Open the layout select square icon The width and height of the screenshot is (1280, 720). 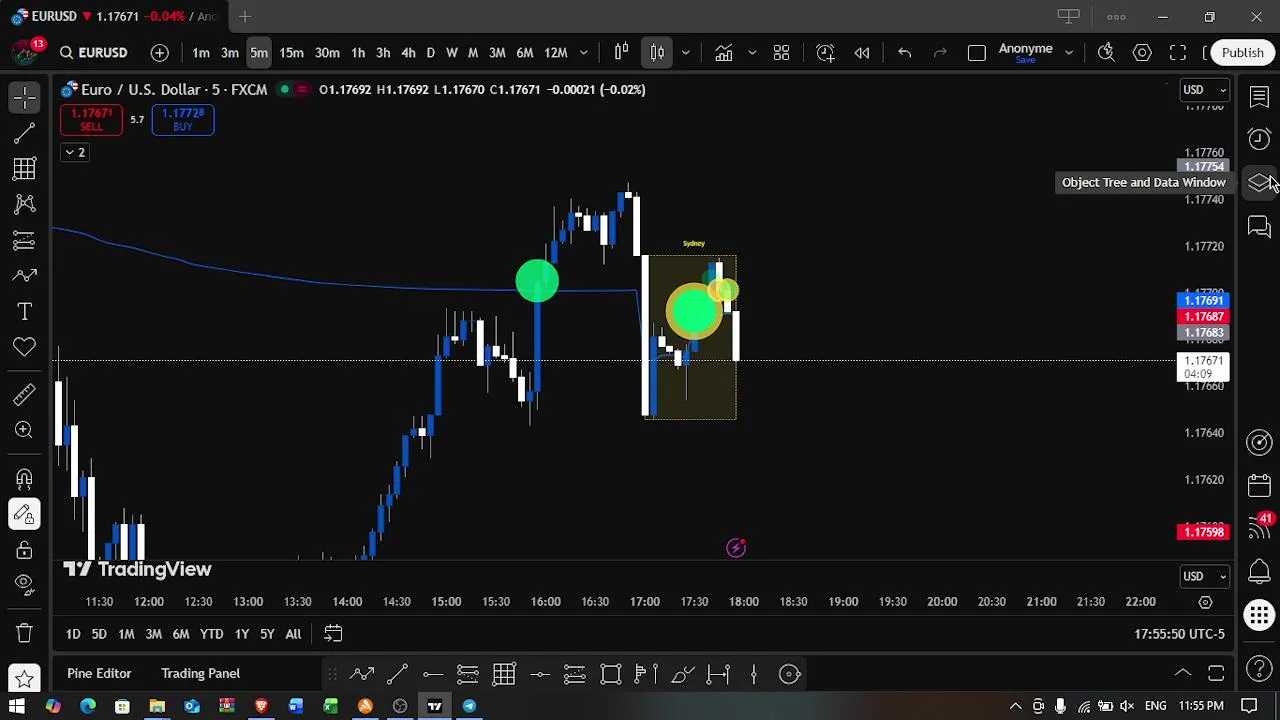(x=977, y=52)
